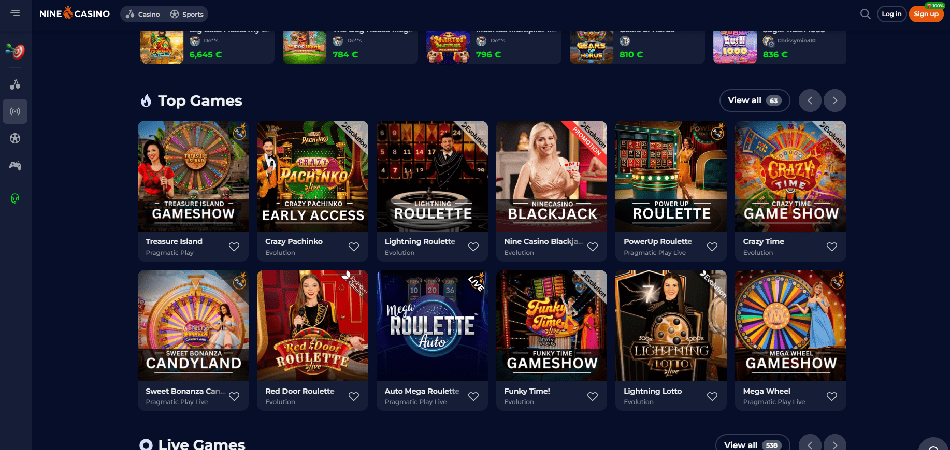The width and height of the screenshot is (950, 450).
Task: Open the dartboard promotions sidebar icon
Action: pos(15,51)
